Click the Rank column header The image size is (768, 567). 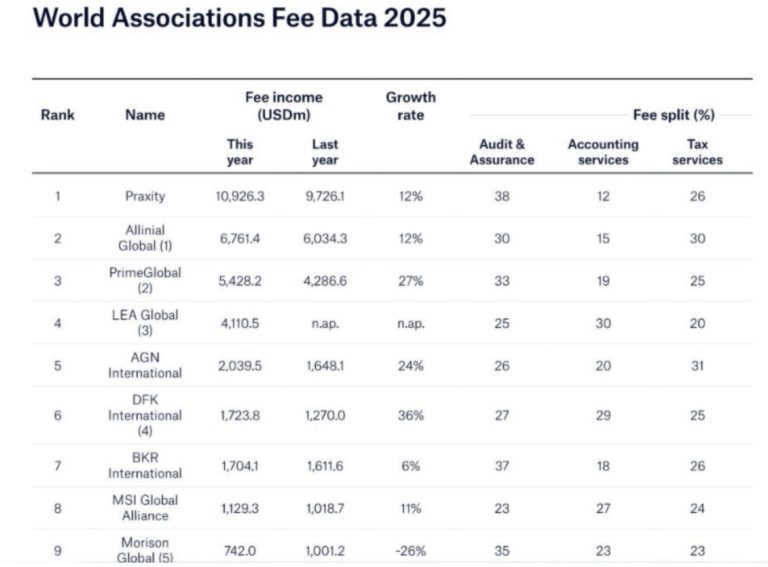tap(57, 114)
